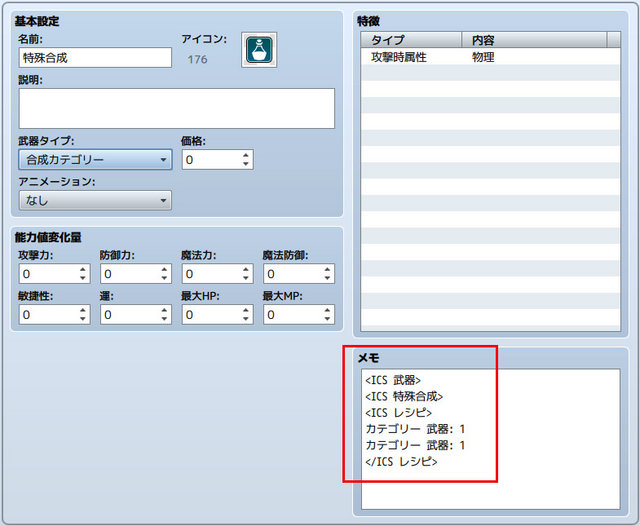Click the 防御力 value field
640x526 pixels.
tap(130, 274)
